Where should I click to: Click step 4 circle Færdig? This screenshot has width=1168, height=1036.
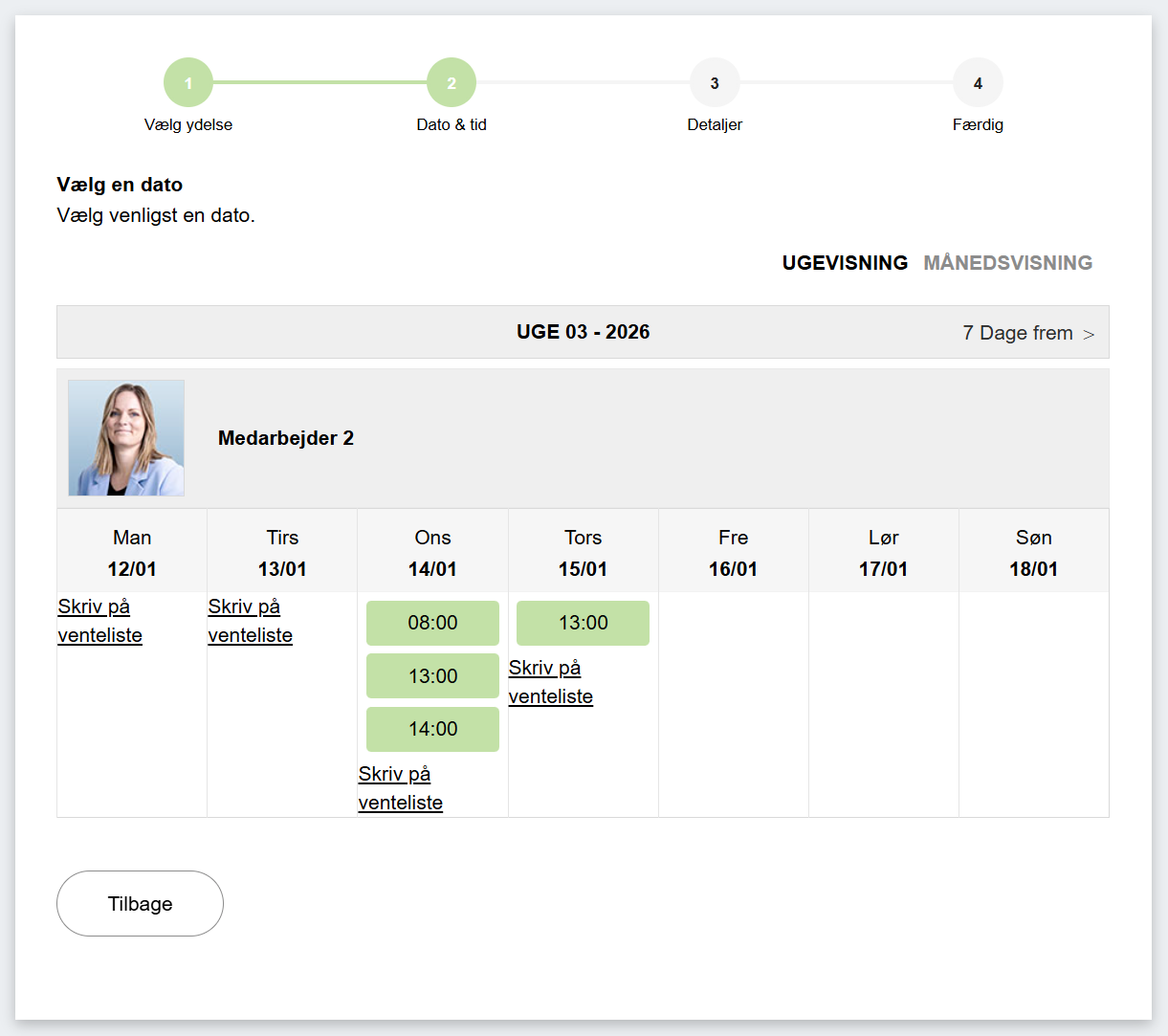978,83
